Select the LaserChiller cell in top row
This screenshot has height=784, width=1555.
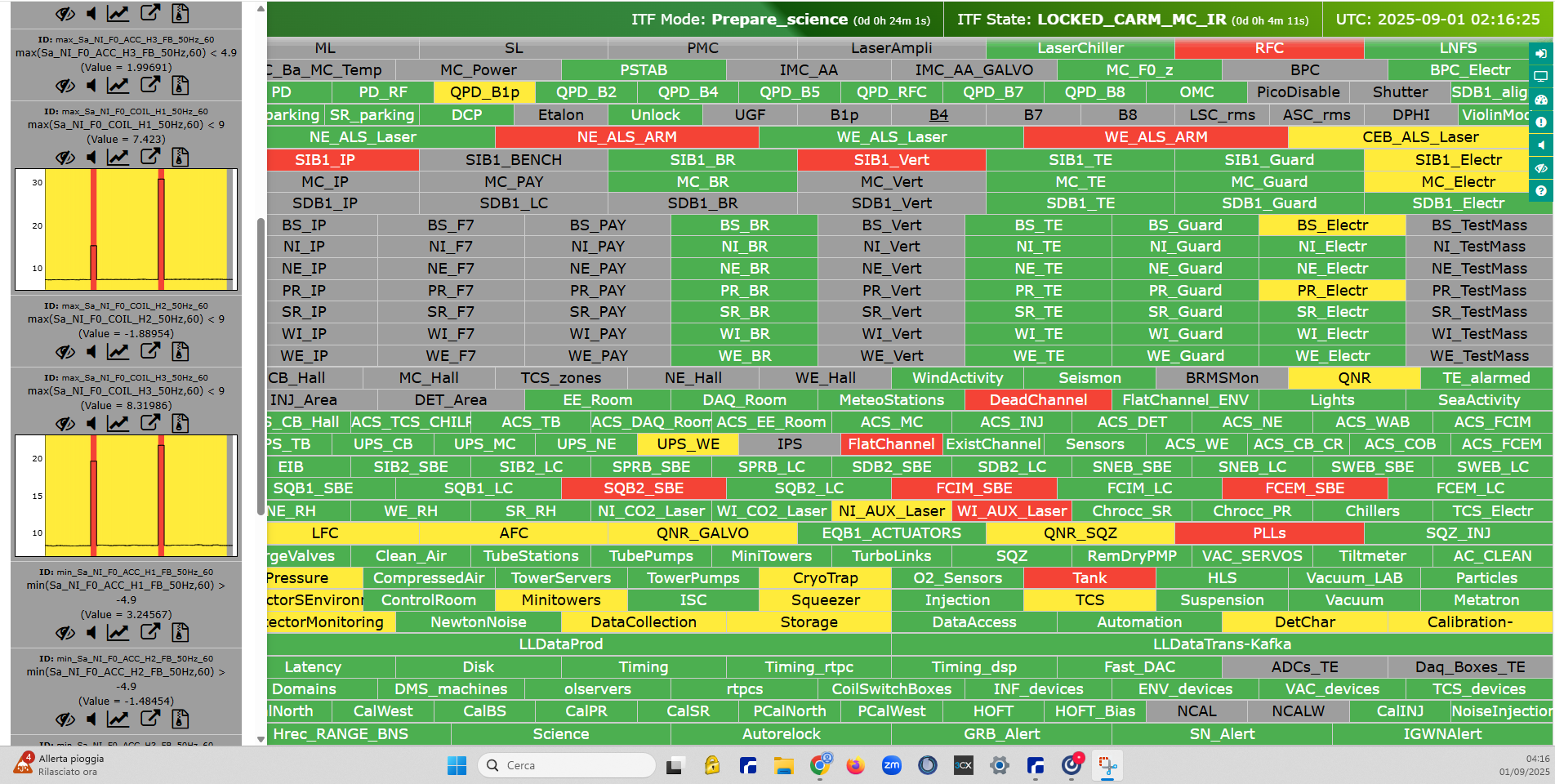(x=1080, y=48)
